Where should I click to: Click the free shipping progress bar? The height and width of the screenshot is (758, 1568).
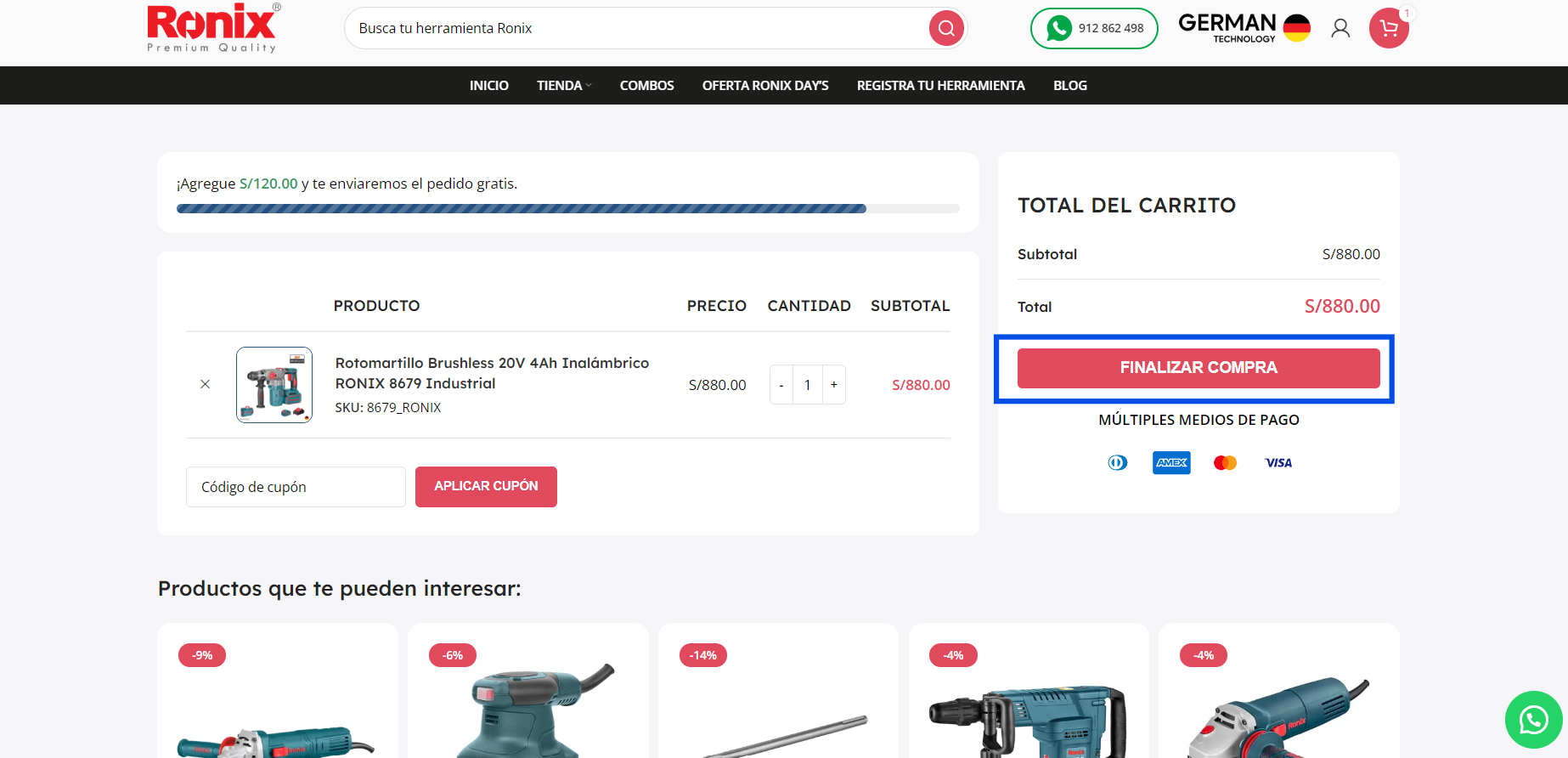568,208
